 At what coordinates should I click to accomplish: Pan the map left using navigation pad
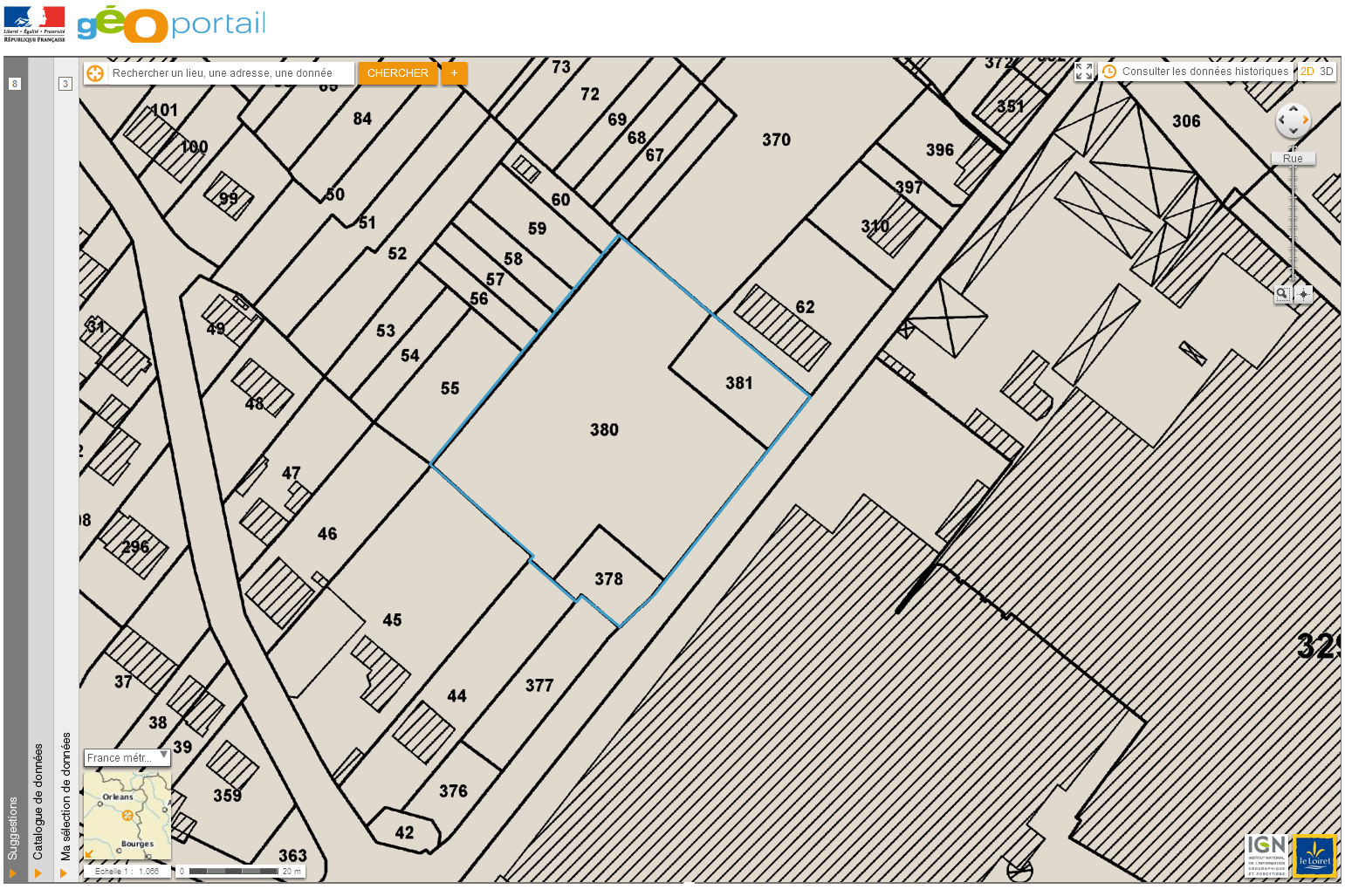pos(1281,120)
